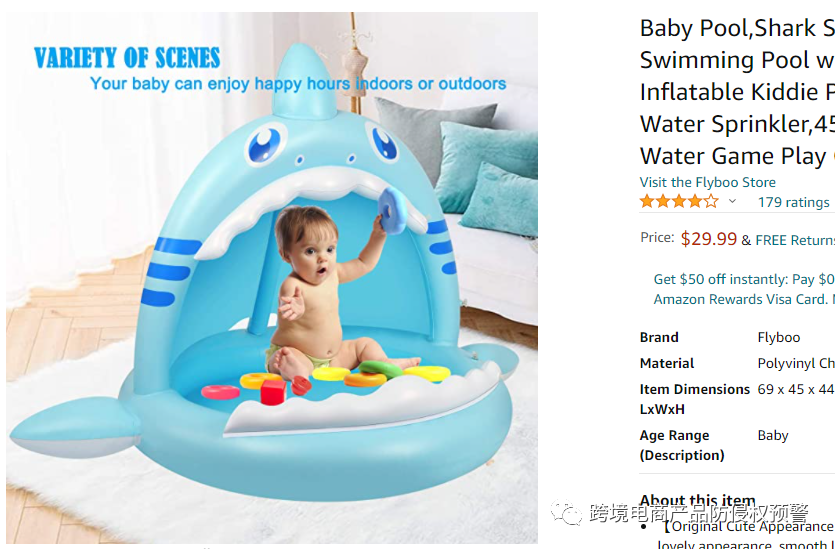Expand the rating breakdown chevron
Screen dimensions: 835x549
733,201
